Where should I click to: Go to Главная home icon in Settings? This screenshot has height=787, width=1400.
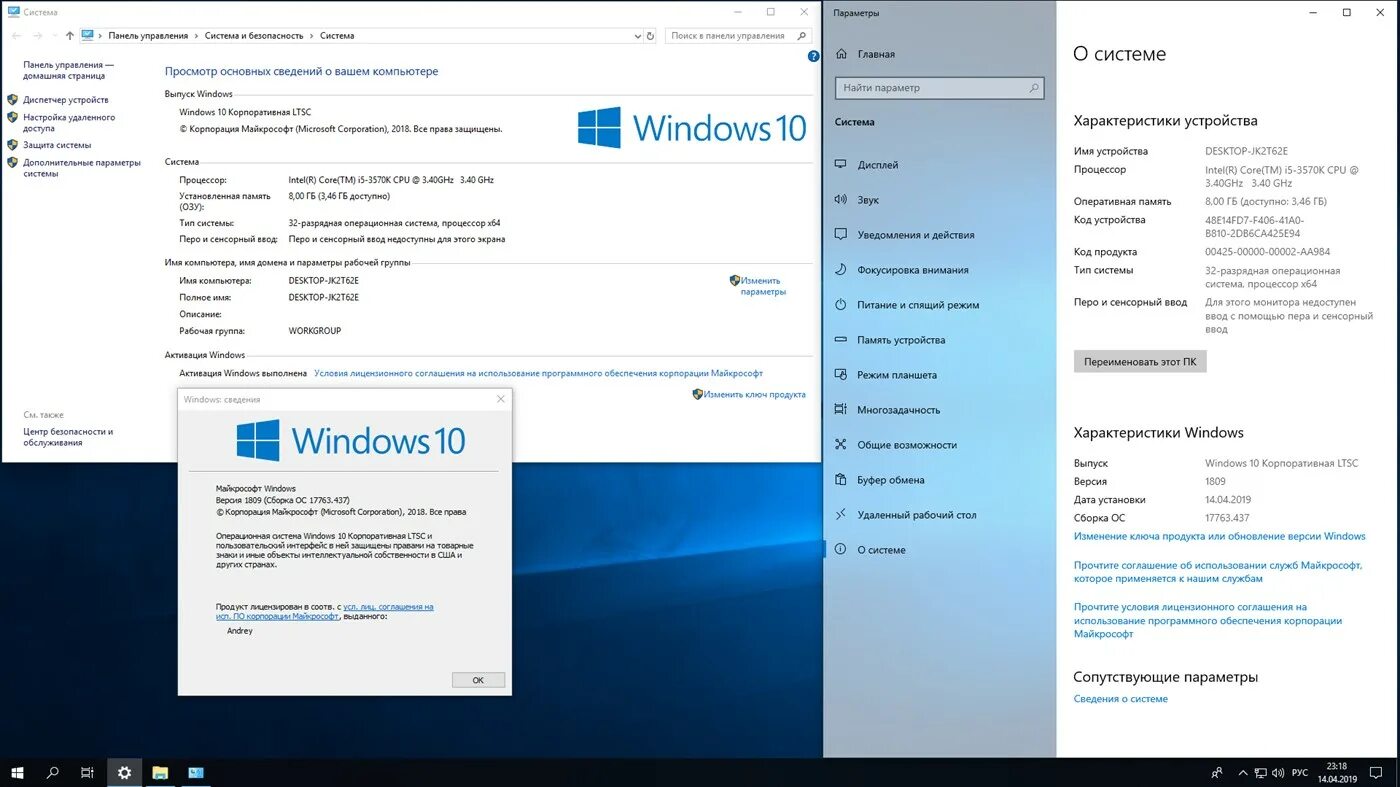(841, 54)
